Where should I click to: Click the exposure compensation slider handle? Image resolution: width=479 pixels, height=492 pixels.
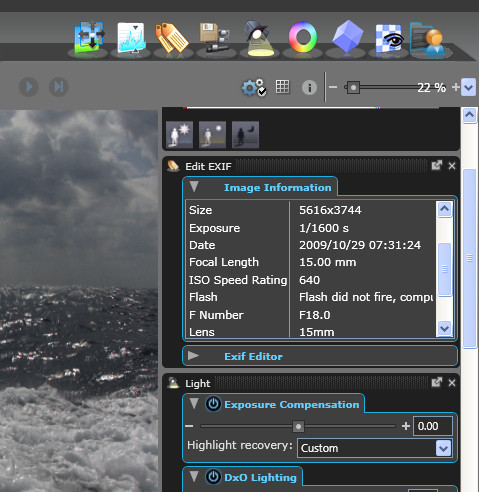(298, 426)
